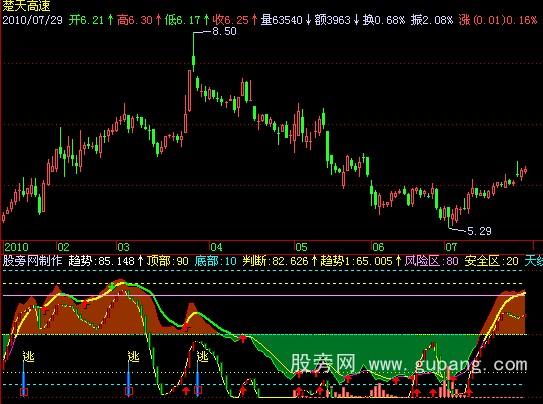Select the 04 month time axis label

coord(216,247)
